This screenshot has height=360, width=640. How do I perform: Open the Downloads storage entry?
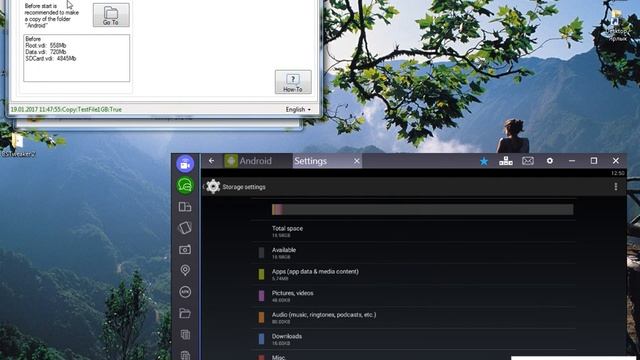[x=413, y=339]
